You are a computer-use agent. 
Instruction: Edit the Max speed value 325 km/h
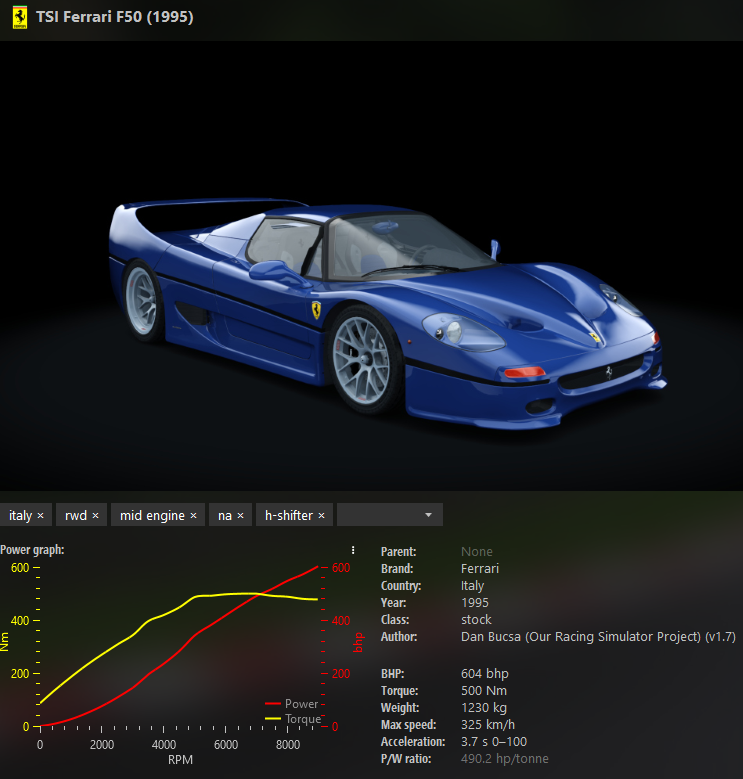(x=488, y=724)
